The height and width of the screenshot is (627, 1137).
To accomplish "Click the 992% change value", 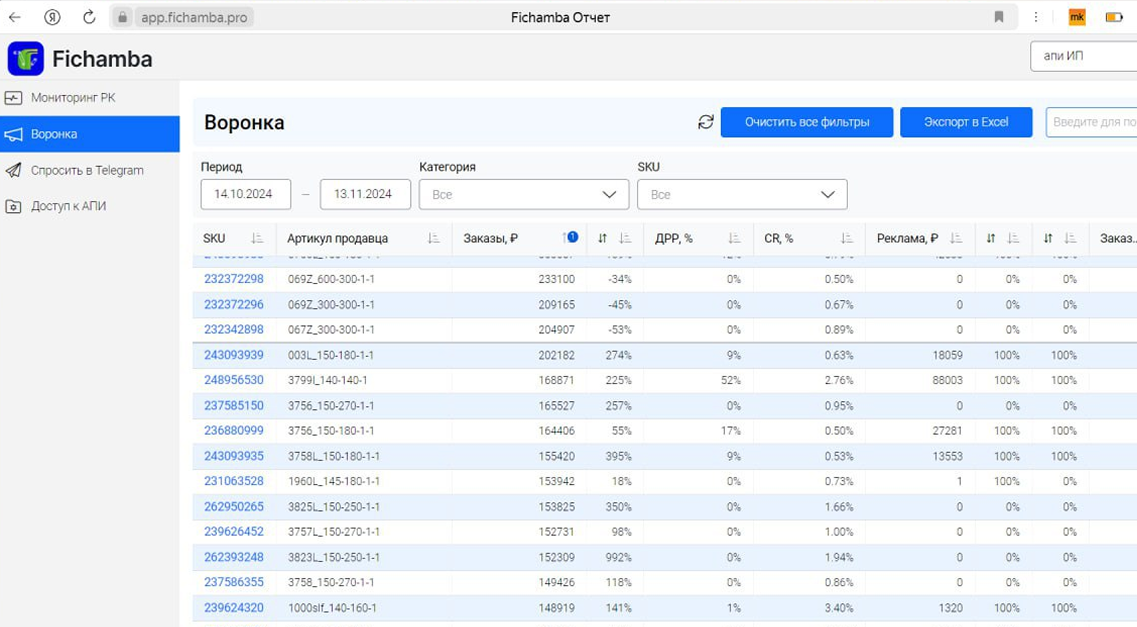I will 619,557.
